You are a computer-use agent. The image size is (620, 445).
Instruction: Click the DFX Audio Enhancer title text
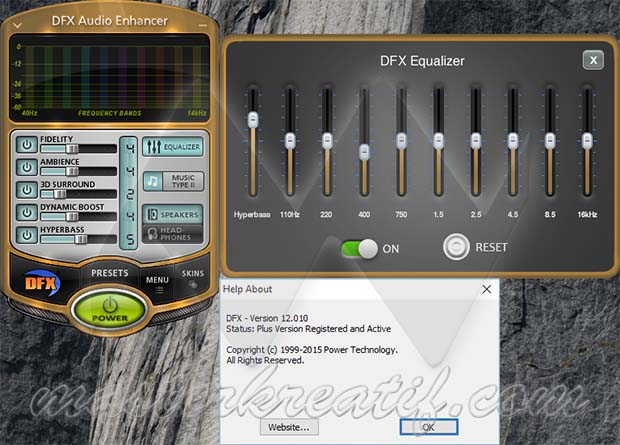(x=110, y=21)
